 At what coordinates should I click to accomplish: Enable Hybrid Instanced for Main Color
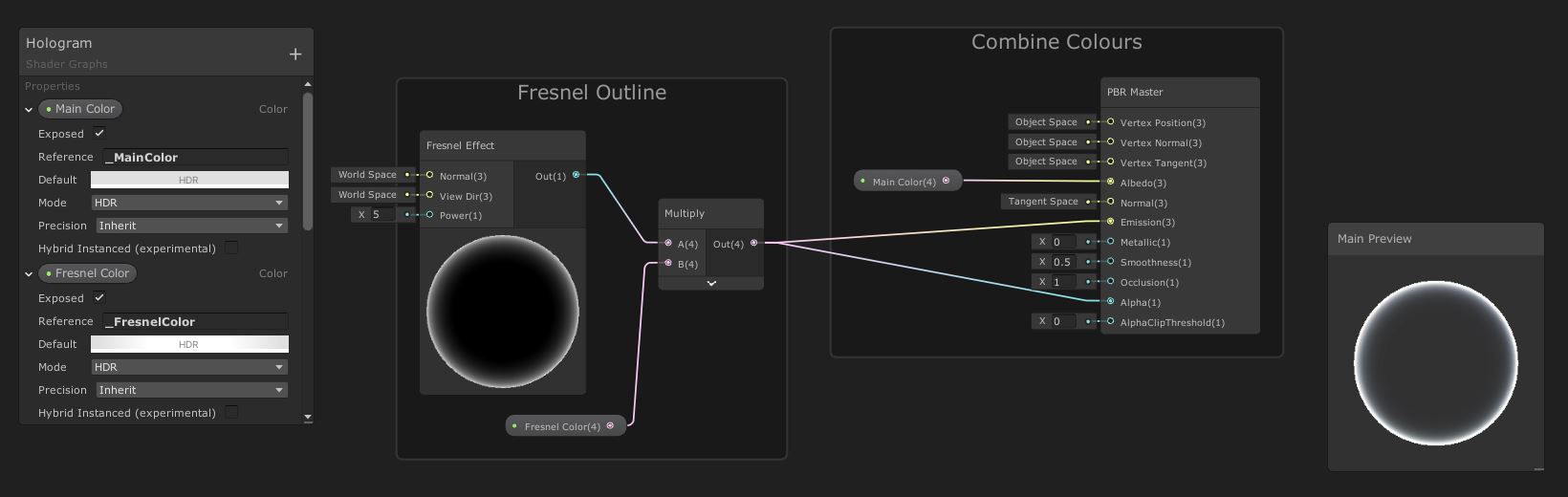click(x=231, y=248)
